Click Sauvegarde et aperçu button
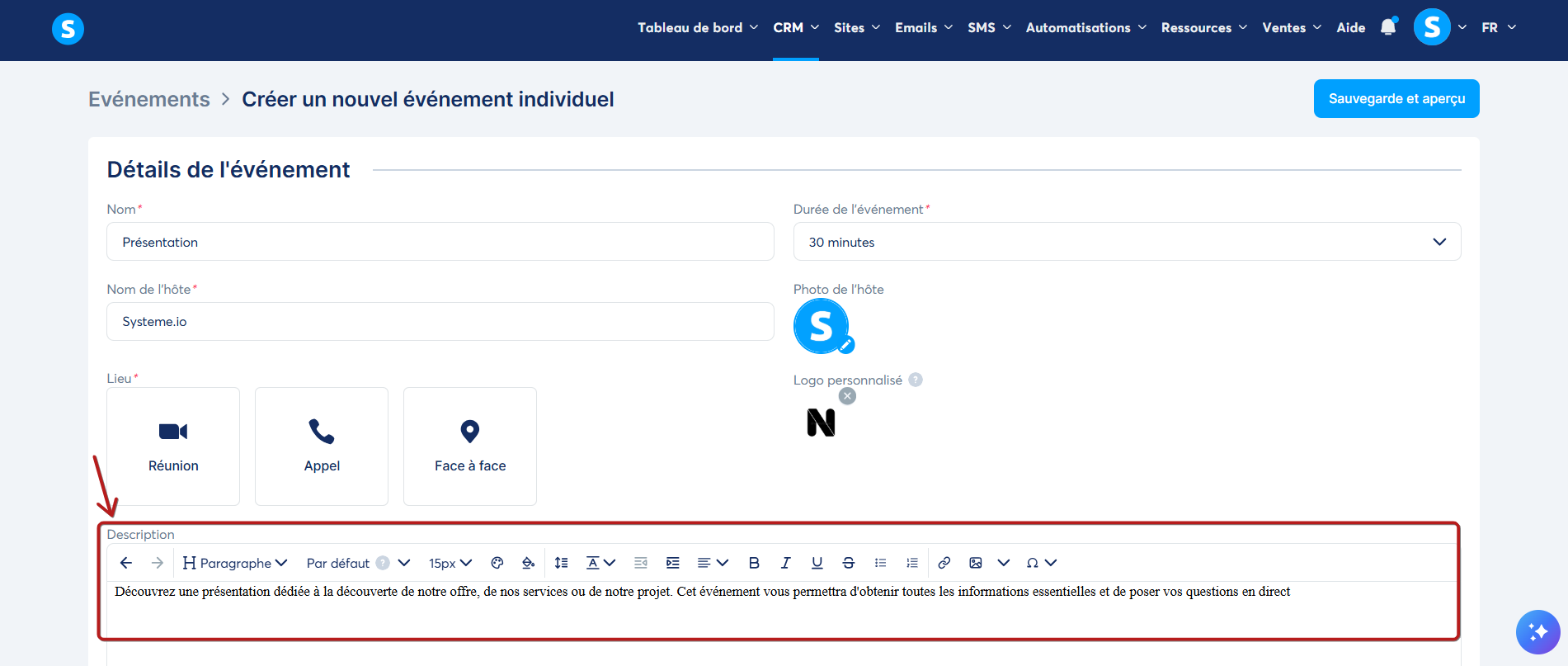 point(1396,98)
